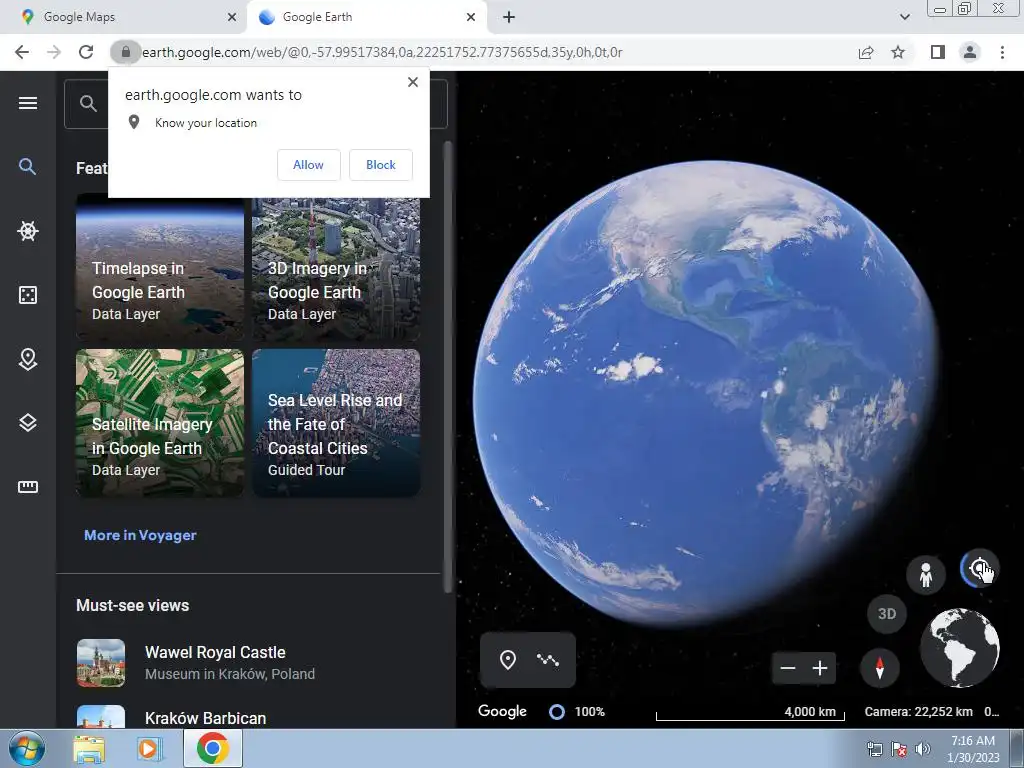Click the Google logo on the map
Image resolution: width=1024 pixels, height=768 pixels.
point(502,711)
